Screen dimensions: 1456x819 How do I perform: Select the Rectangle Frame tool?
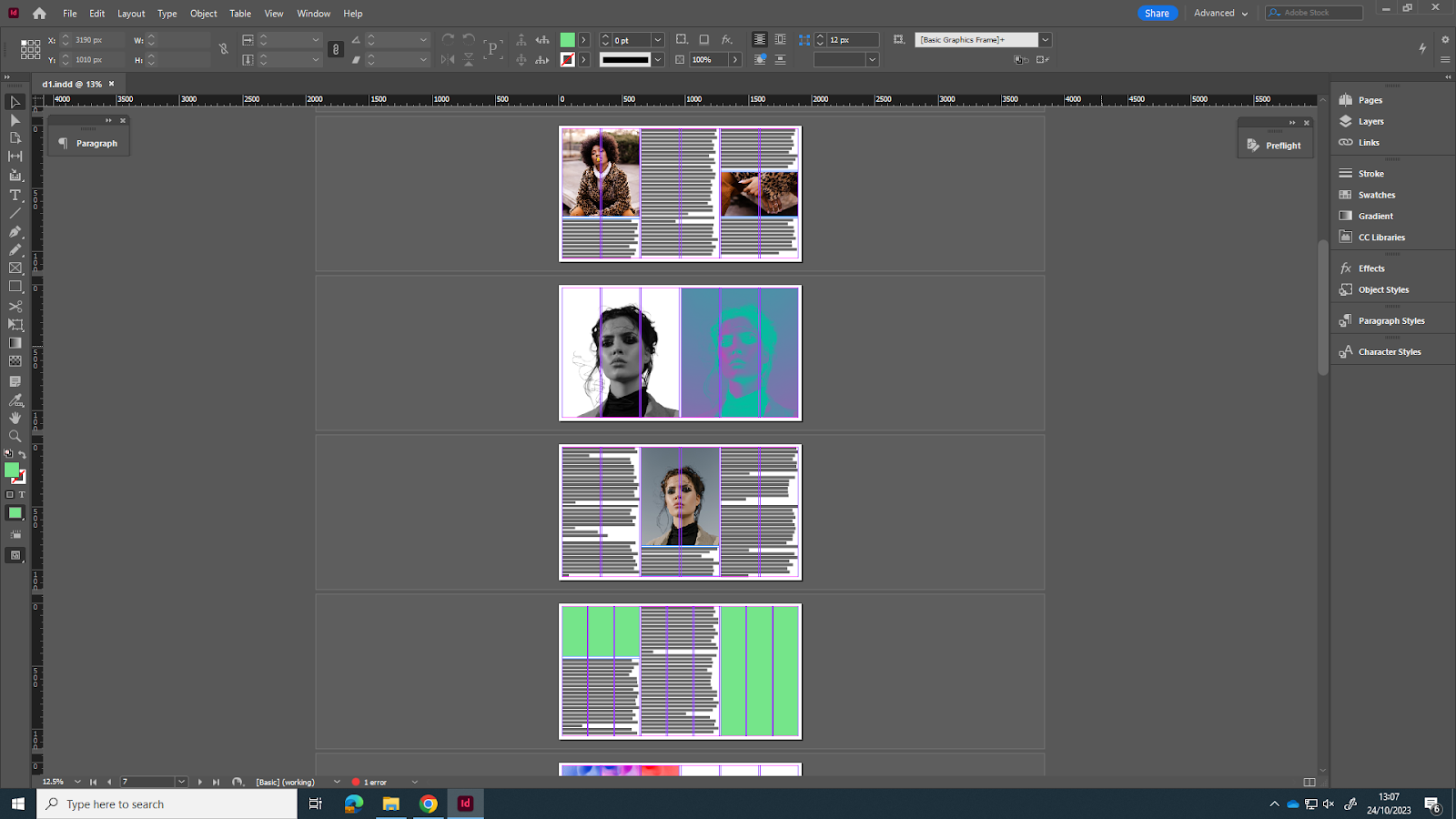click(x=15, y=268)
